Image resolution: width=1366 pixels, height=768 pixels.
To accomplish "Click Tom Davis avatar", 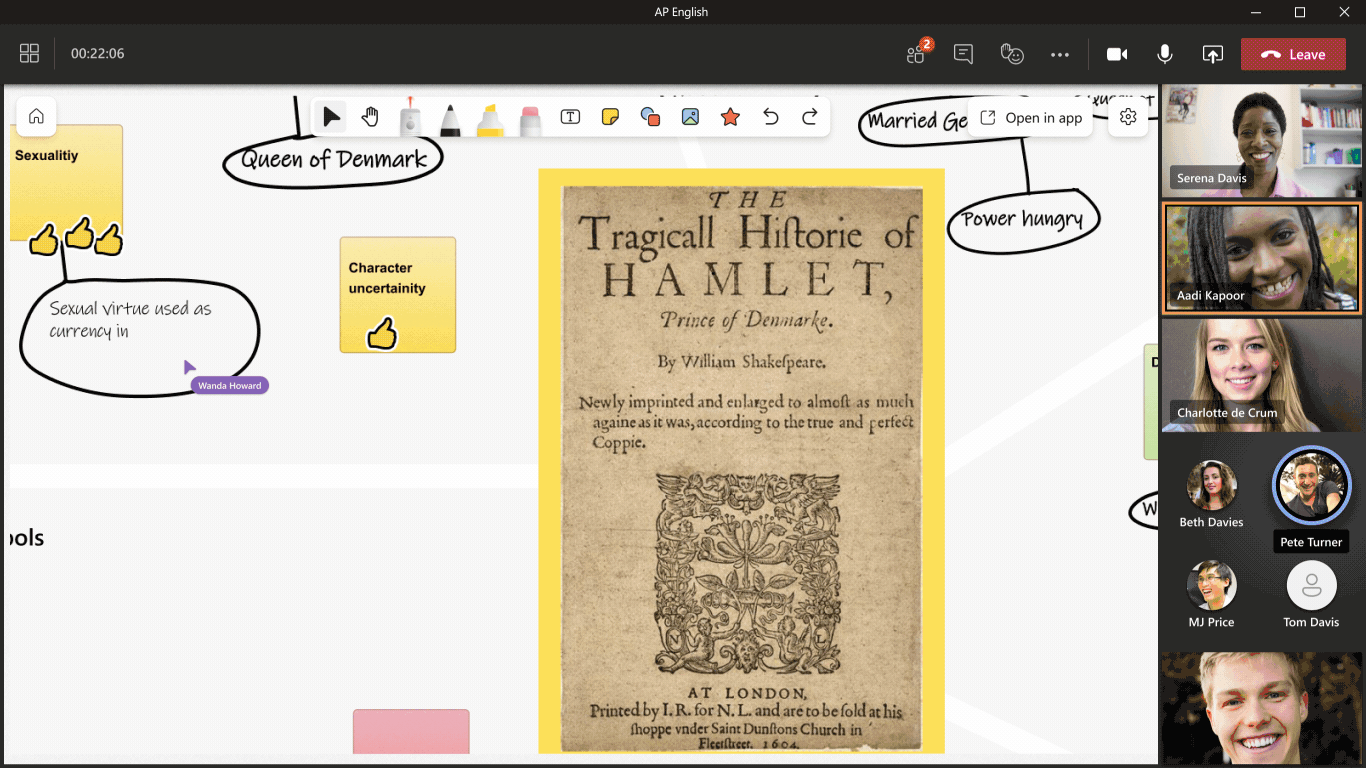I will click(1311, 585).
